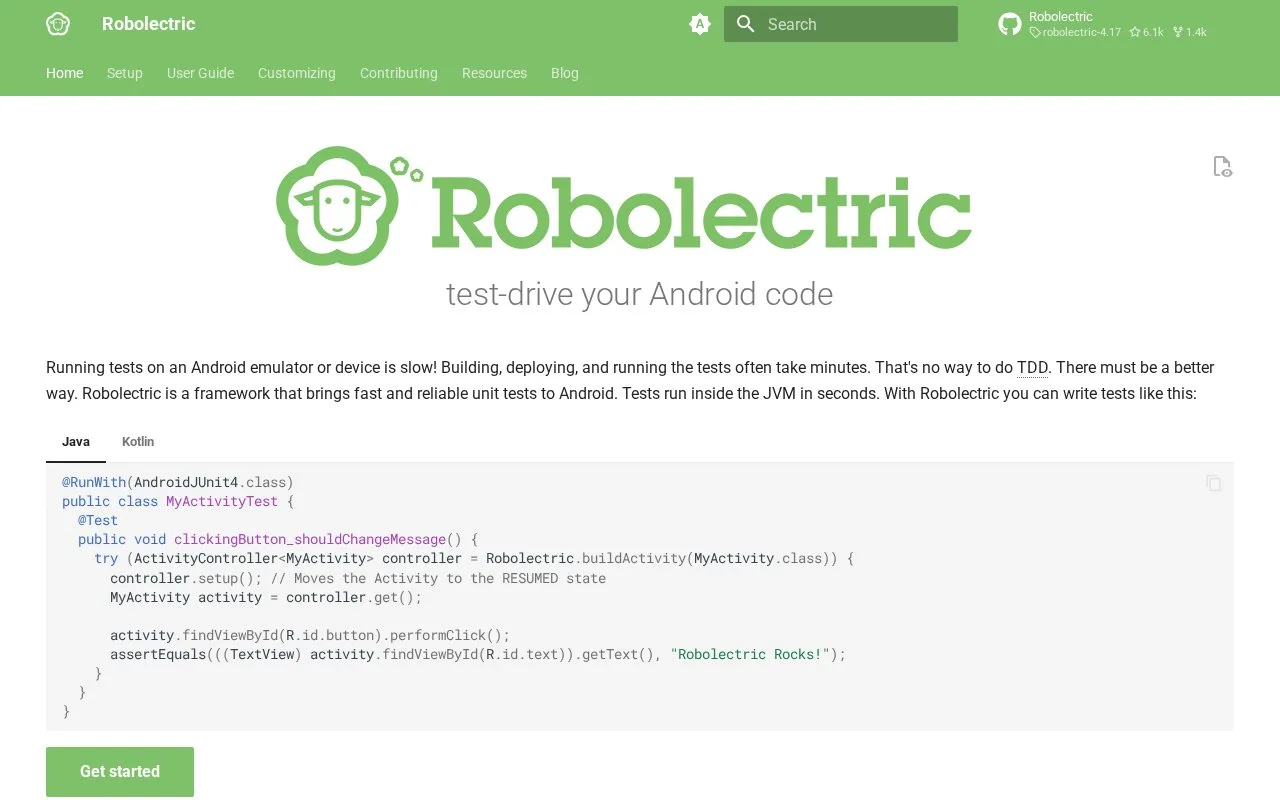
Task: Go to the Blog tab
Action: [565, 73]
